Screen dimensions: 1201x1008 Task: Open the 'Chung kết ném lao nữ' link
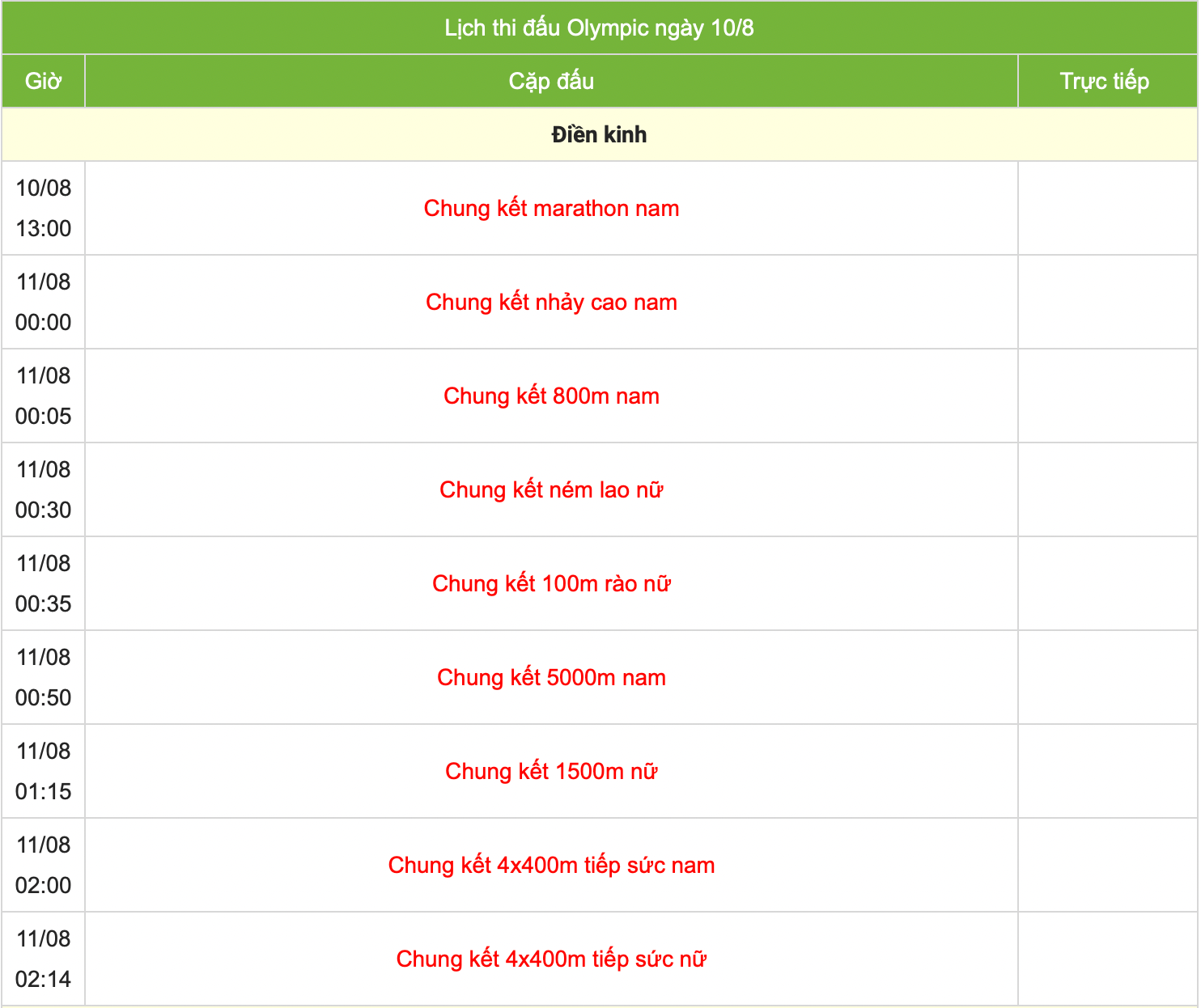(551, 490)
